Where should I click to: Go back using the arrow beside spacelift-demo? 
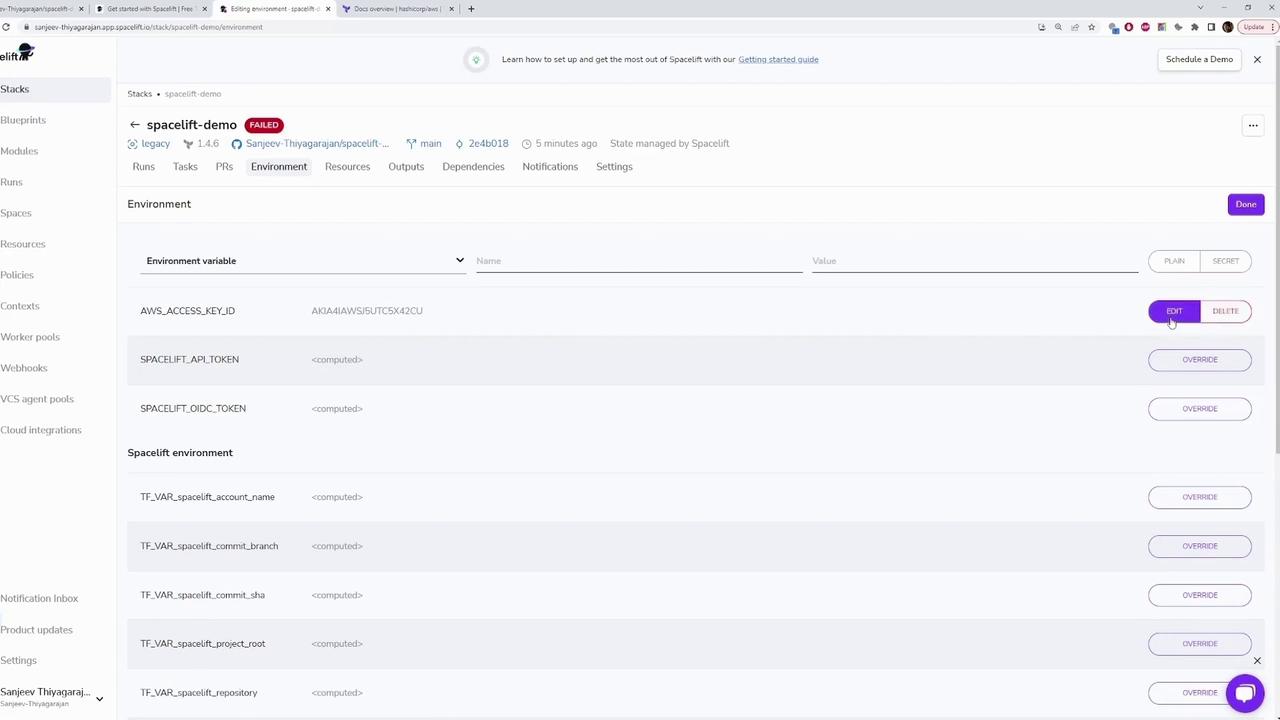click(134, 125)
